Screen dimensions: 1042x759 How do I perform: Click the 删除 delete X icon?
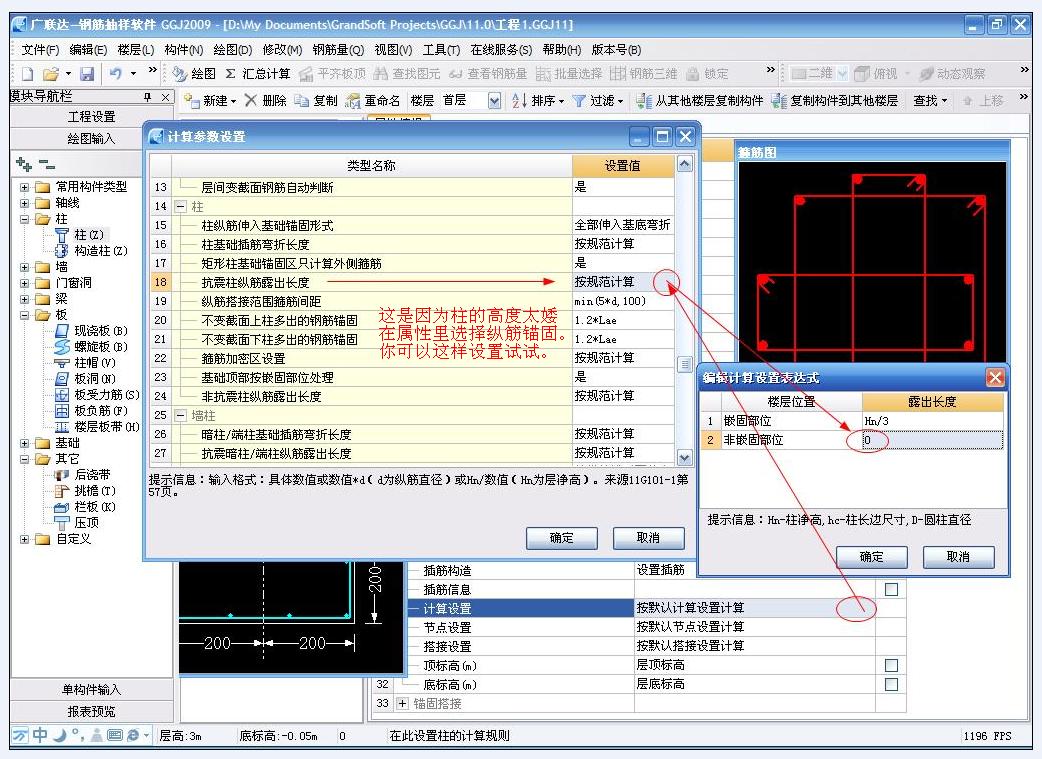click(x=251, y=100)
